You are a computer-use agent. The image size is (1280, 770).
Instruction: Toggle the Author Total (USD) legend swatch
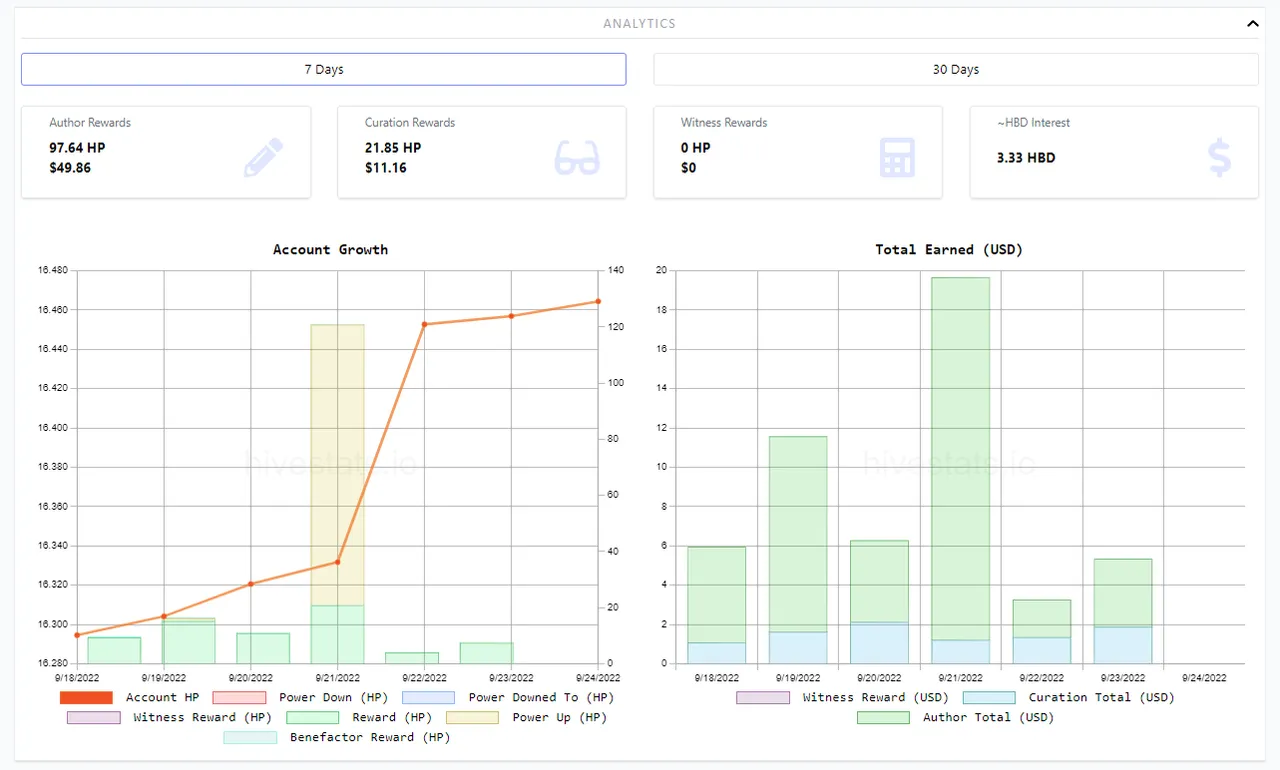coord(883,717)
